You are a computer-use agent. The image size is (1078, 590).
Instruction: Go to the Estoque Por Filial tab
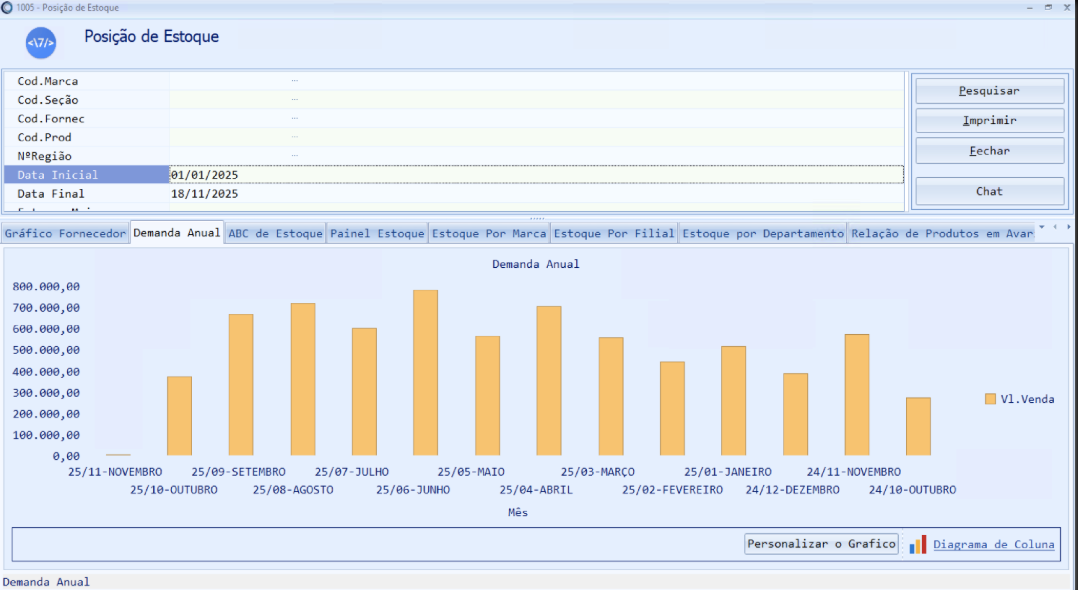coord(614,234)
